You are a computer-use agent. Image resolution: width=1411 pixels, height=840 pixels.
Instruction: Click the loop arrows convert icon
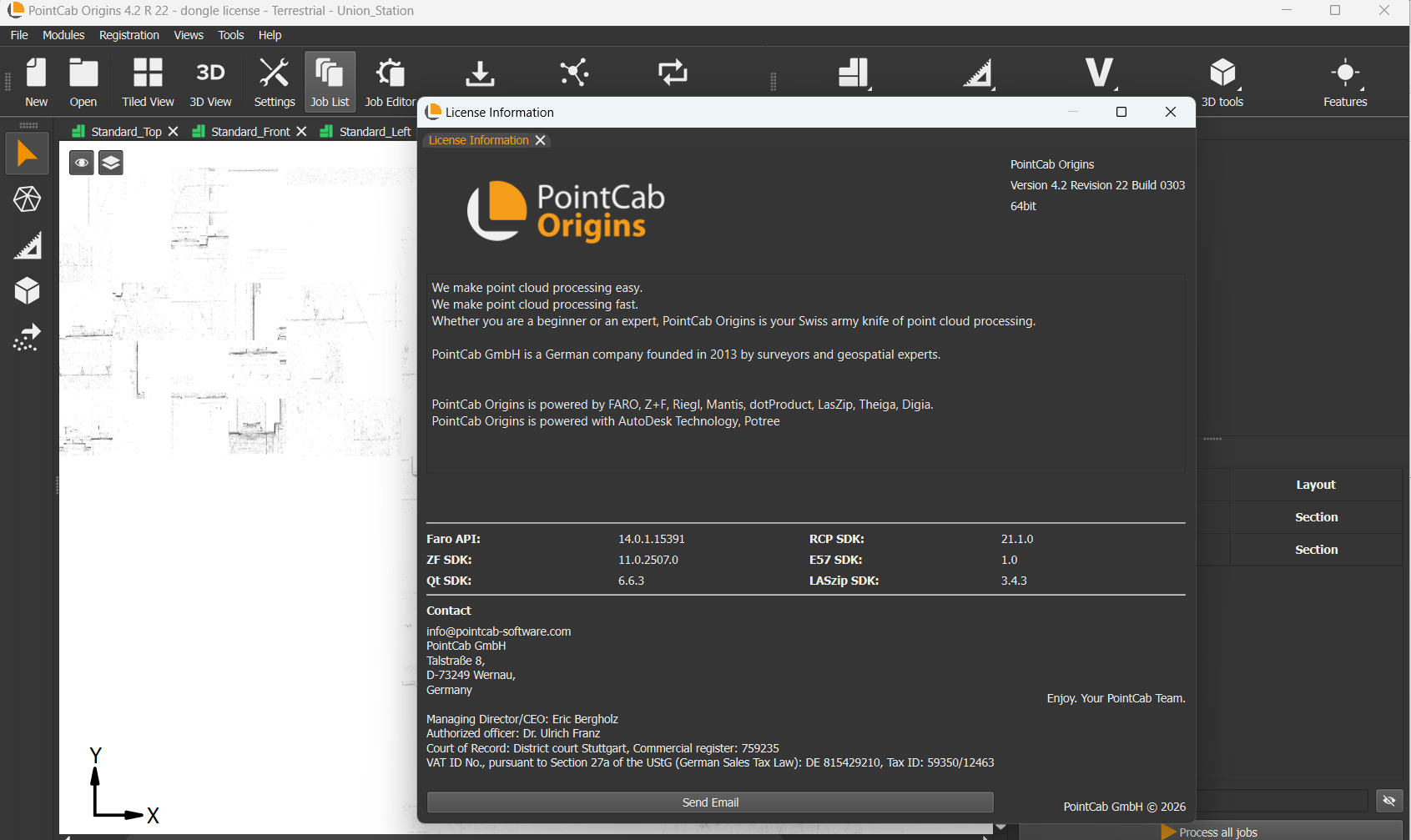click(673, 73)
